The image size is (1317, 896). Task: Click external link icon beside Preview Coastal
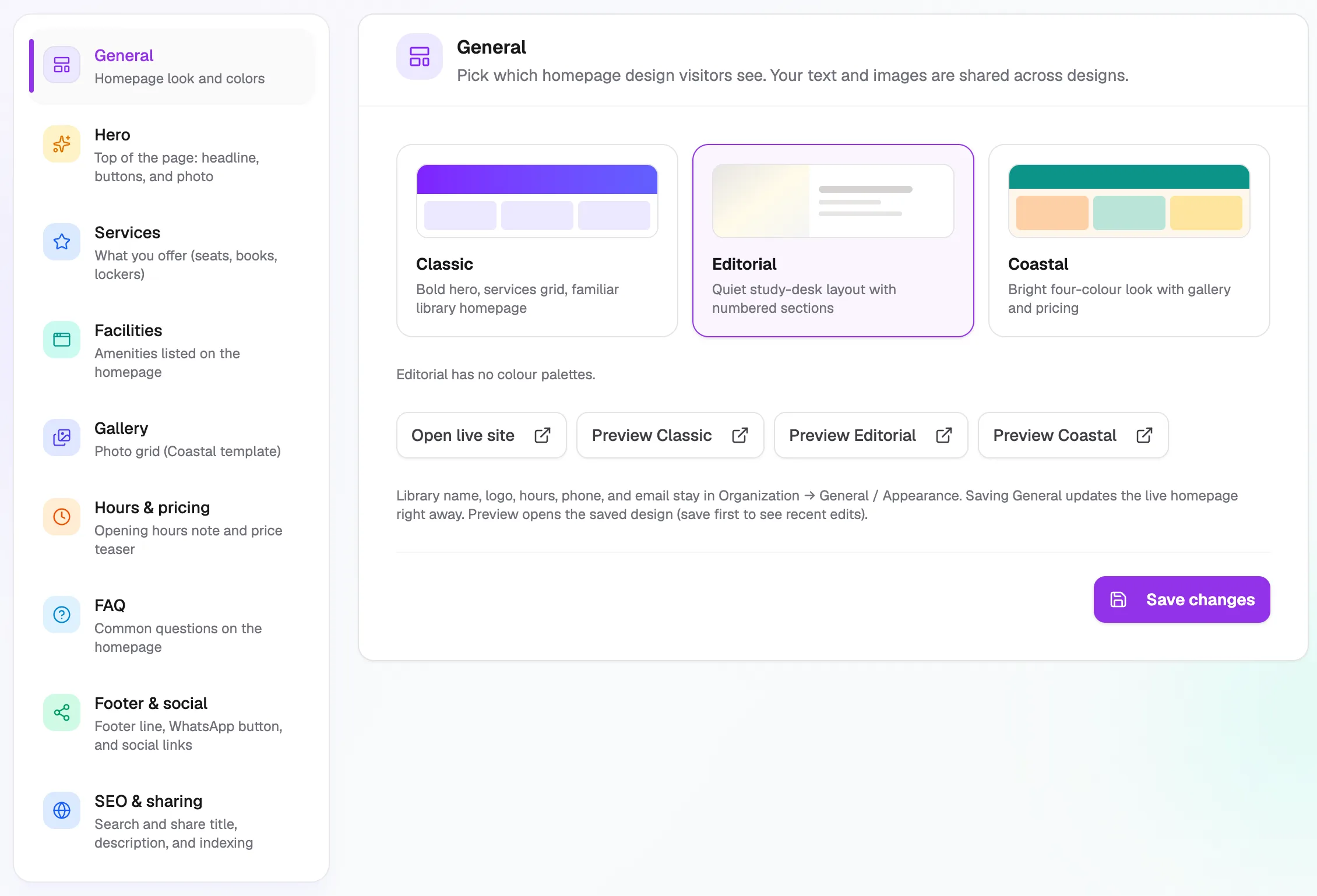[1145, 435]
